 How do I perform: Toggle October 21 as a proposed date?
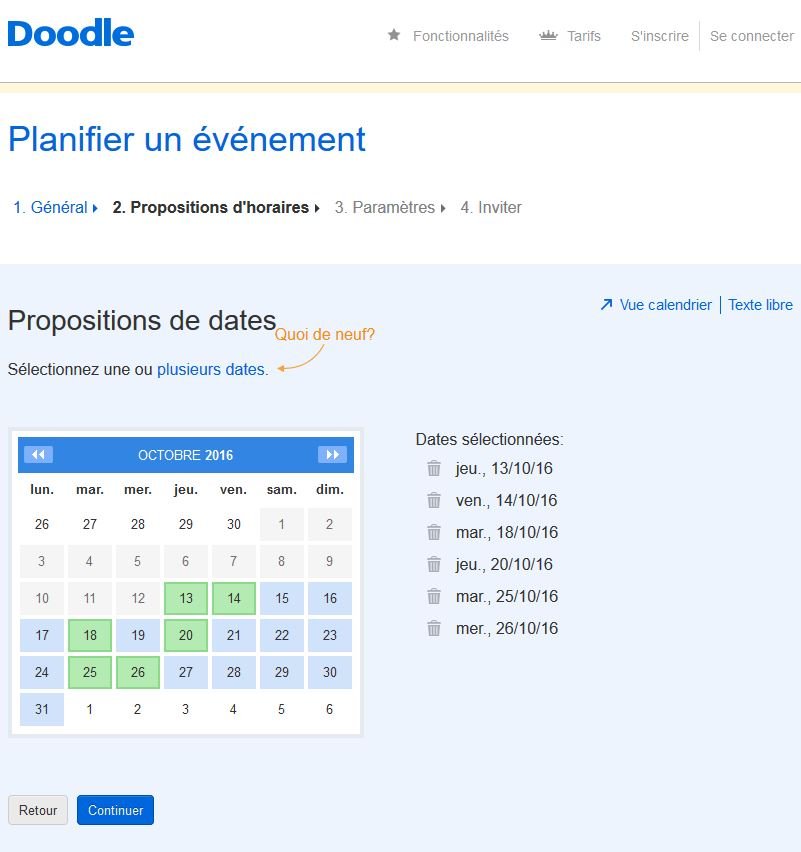(234, 635)
